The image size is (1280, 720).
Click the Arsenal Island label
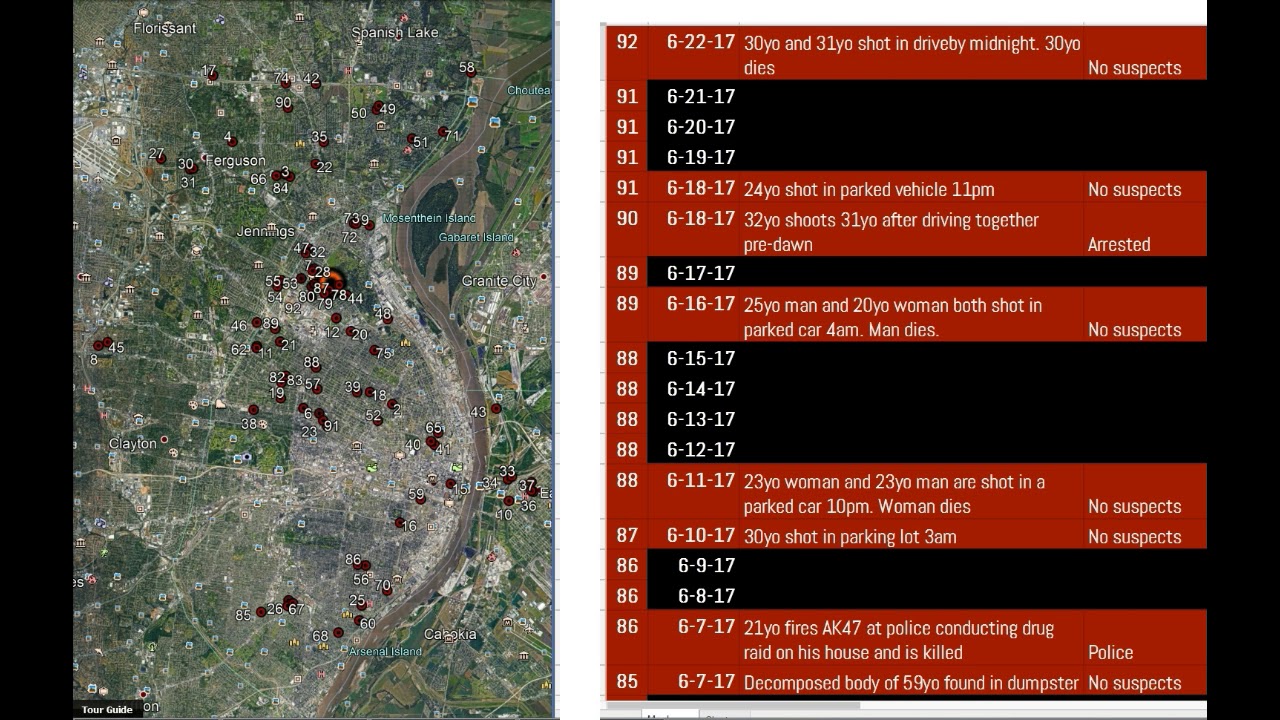[x=386, y=651]
